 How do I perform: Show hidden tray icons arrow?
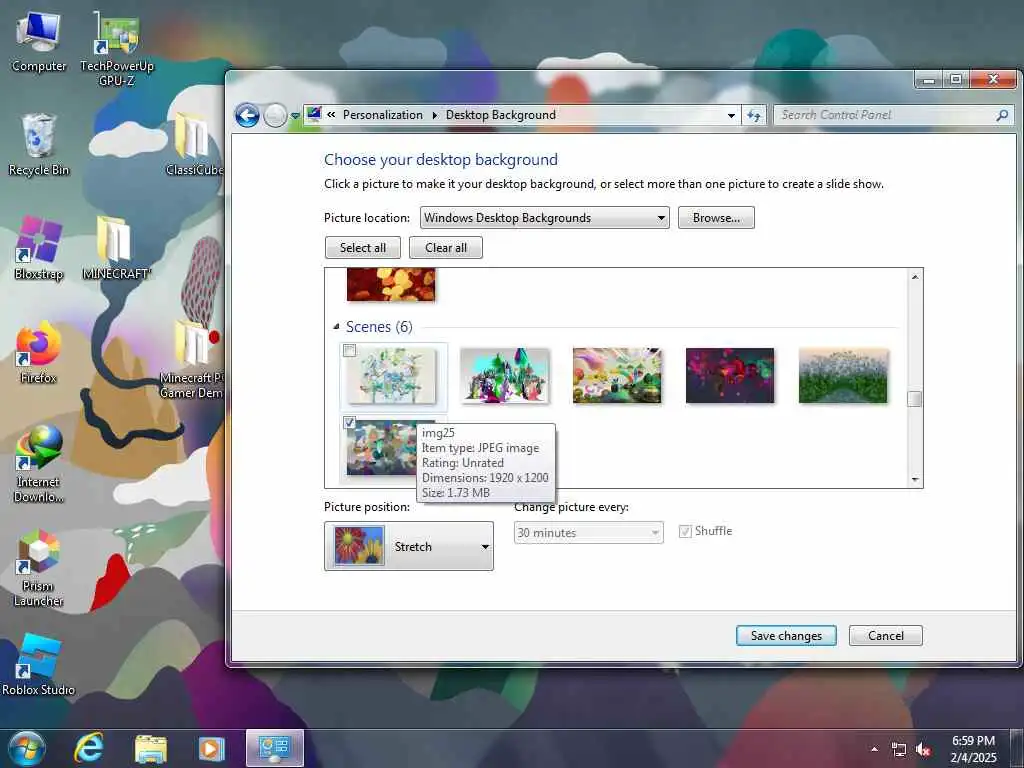(x=874, y=749)
